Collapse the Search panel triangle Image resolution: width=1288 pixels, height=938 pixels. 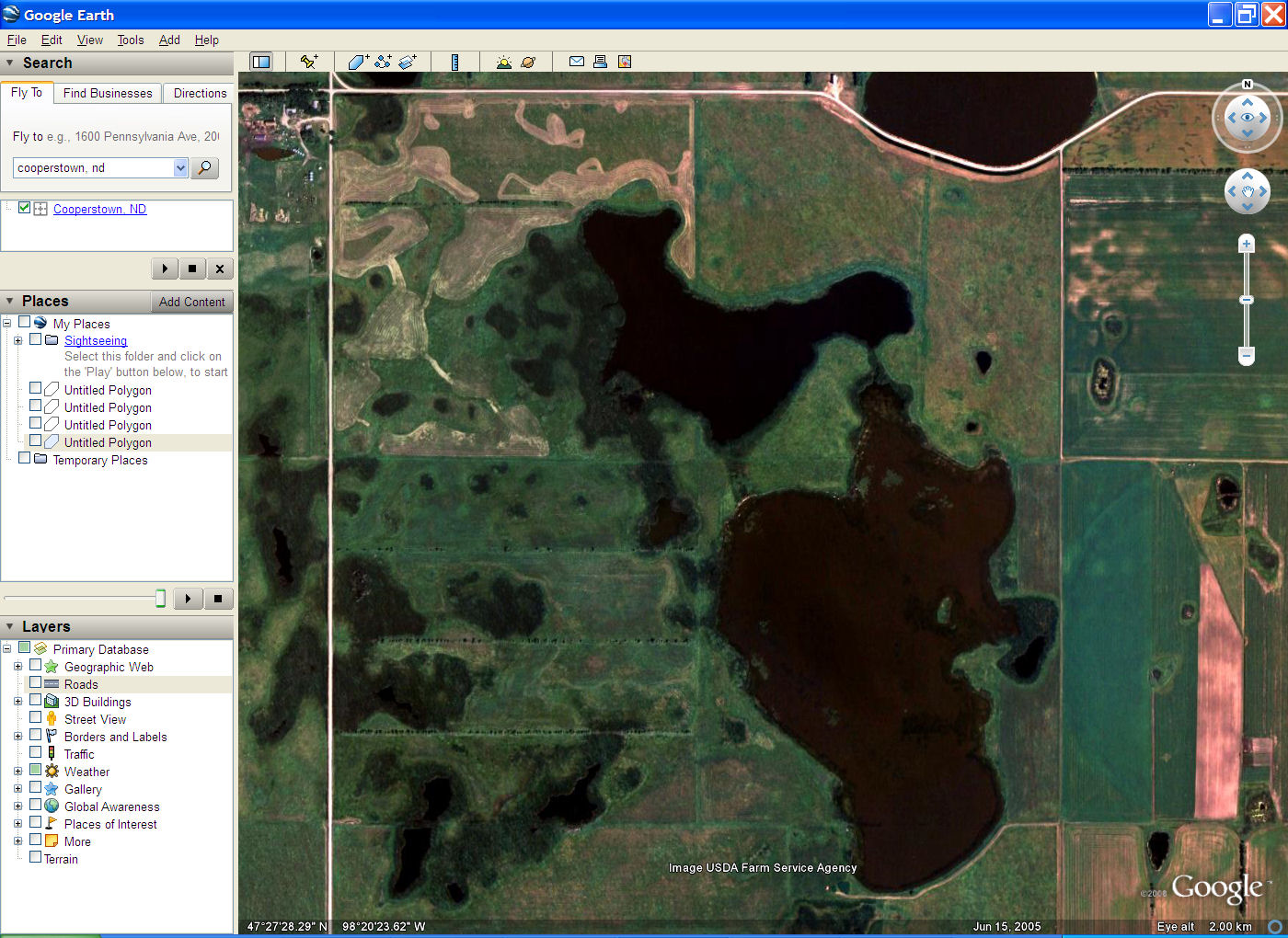point(9,63)
